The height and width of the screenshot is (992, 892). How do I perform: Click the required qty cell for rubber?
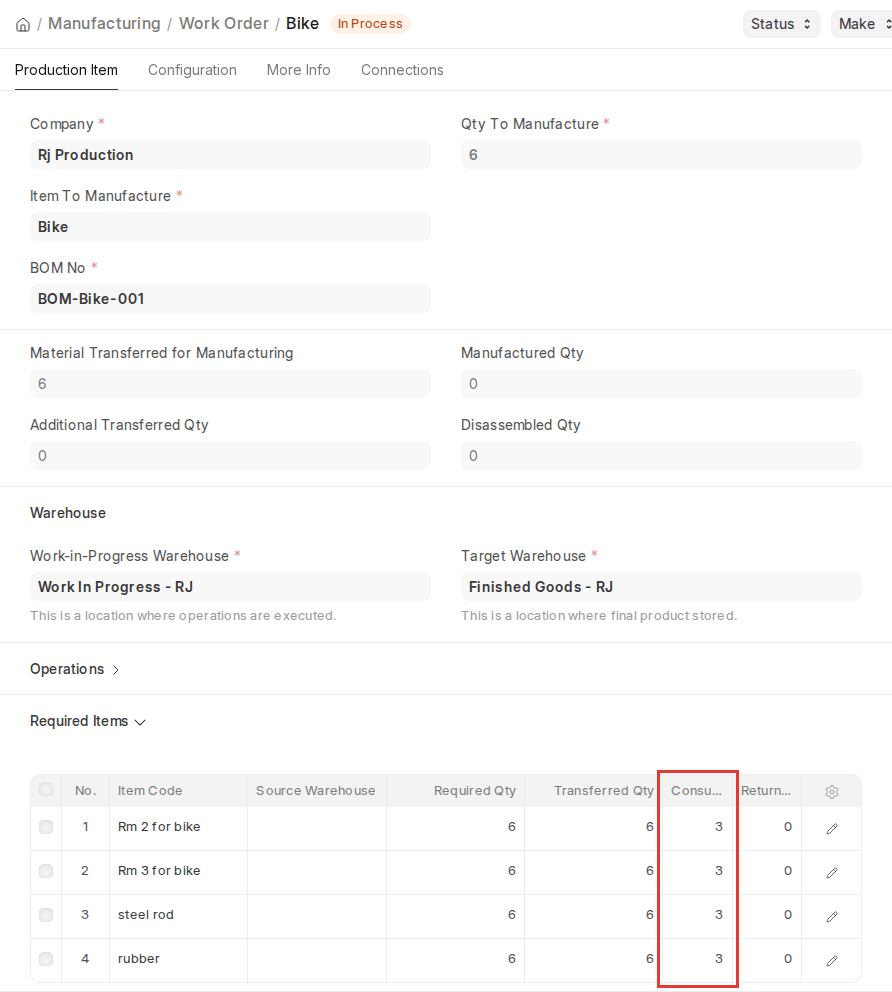pyautogui.click(x=455, y=959)
